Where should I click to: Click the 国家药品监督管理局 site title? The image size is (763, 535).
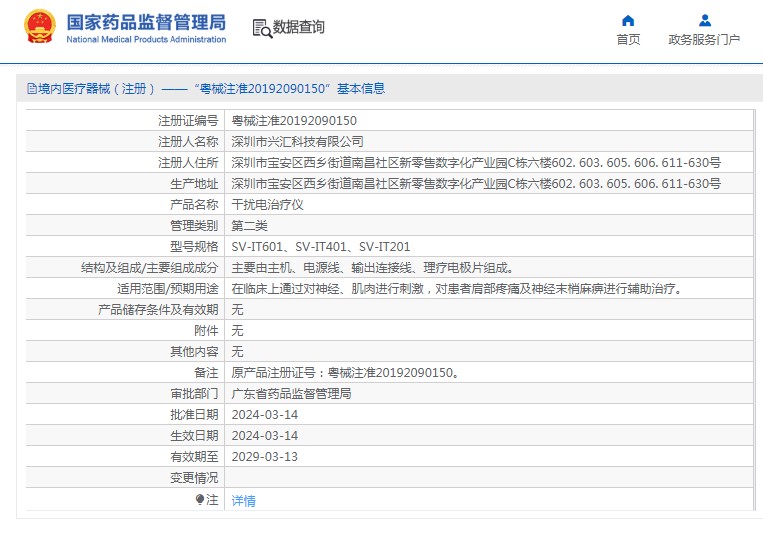146,21
